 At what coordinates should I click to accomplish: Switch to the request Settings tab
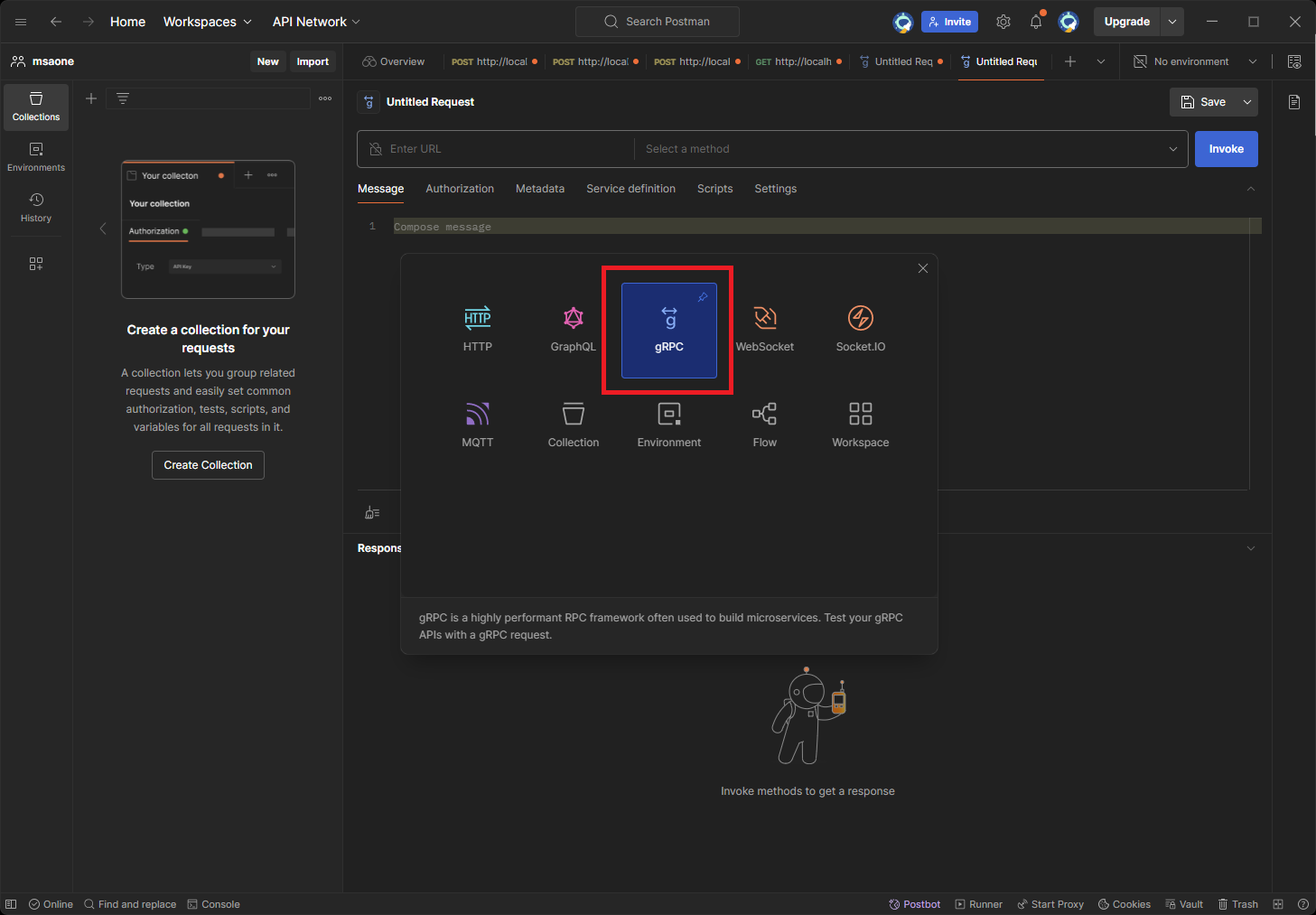tap(776, 189)
